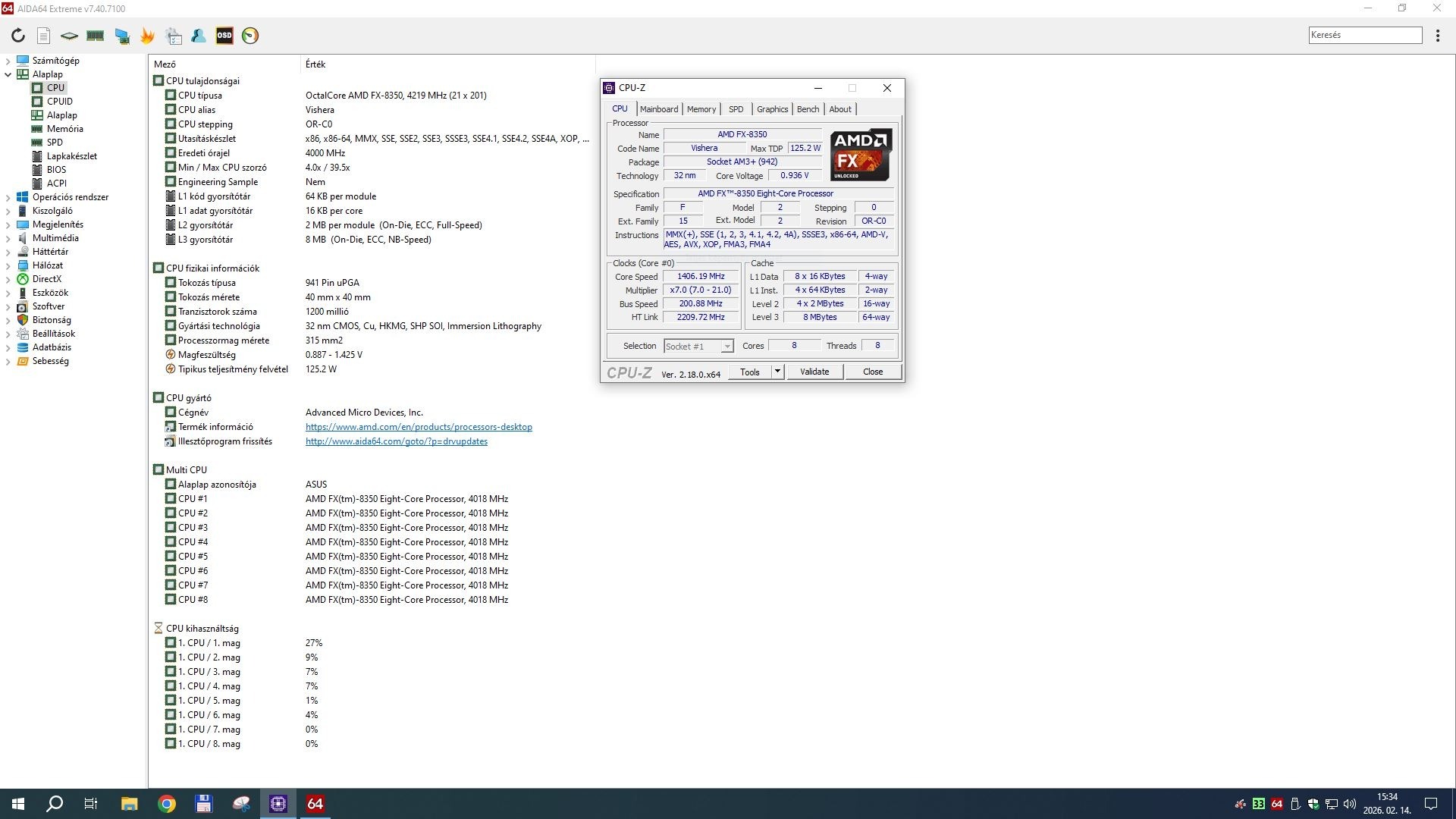The image size is (1456, 819).
Task: Switch to the Bench tab in CPU-Z
Action: pyautogui.click(x=808, y=109)
